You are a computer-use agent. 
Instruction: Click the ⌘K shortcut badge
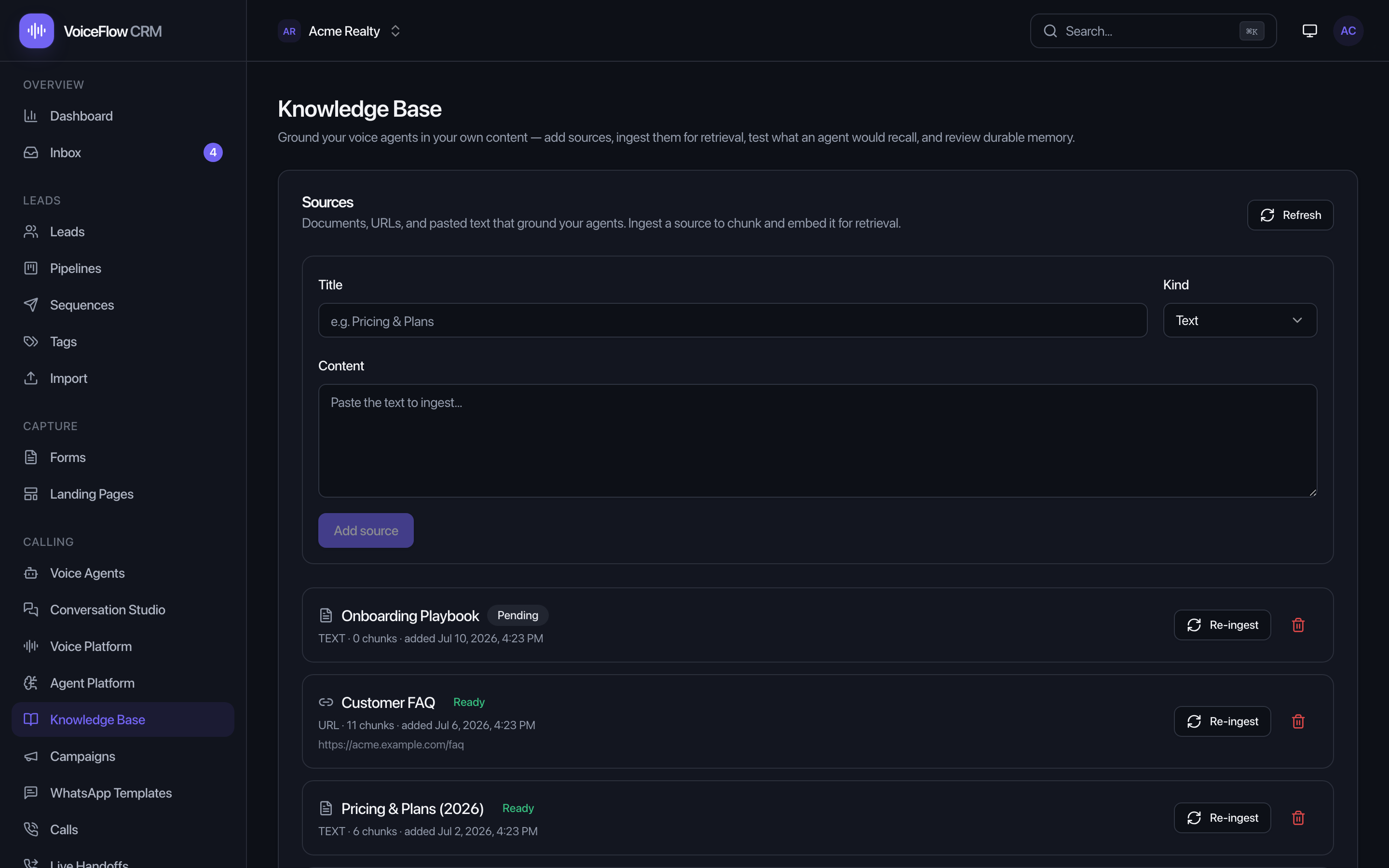(1252, 31)
